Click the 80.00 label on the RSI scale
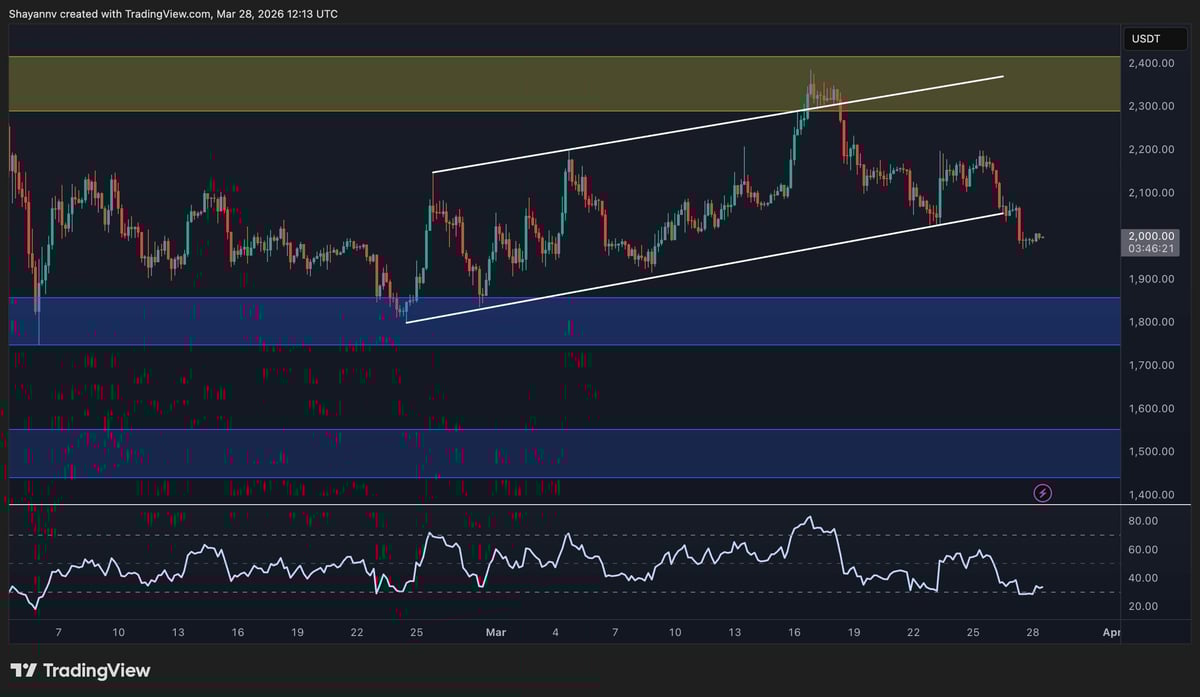This screenshot has height=697, width=1200. (1141, 520)
